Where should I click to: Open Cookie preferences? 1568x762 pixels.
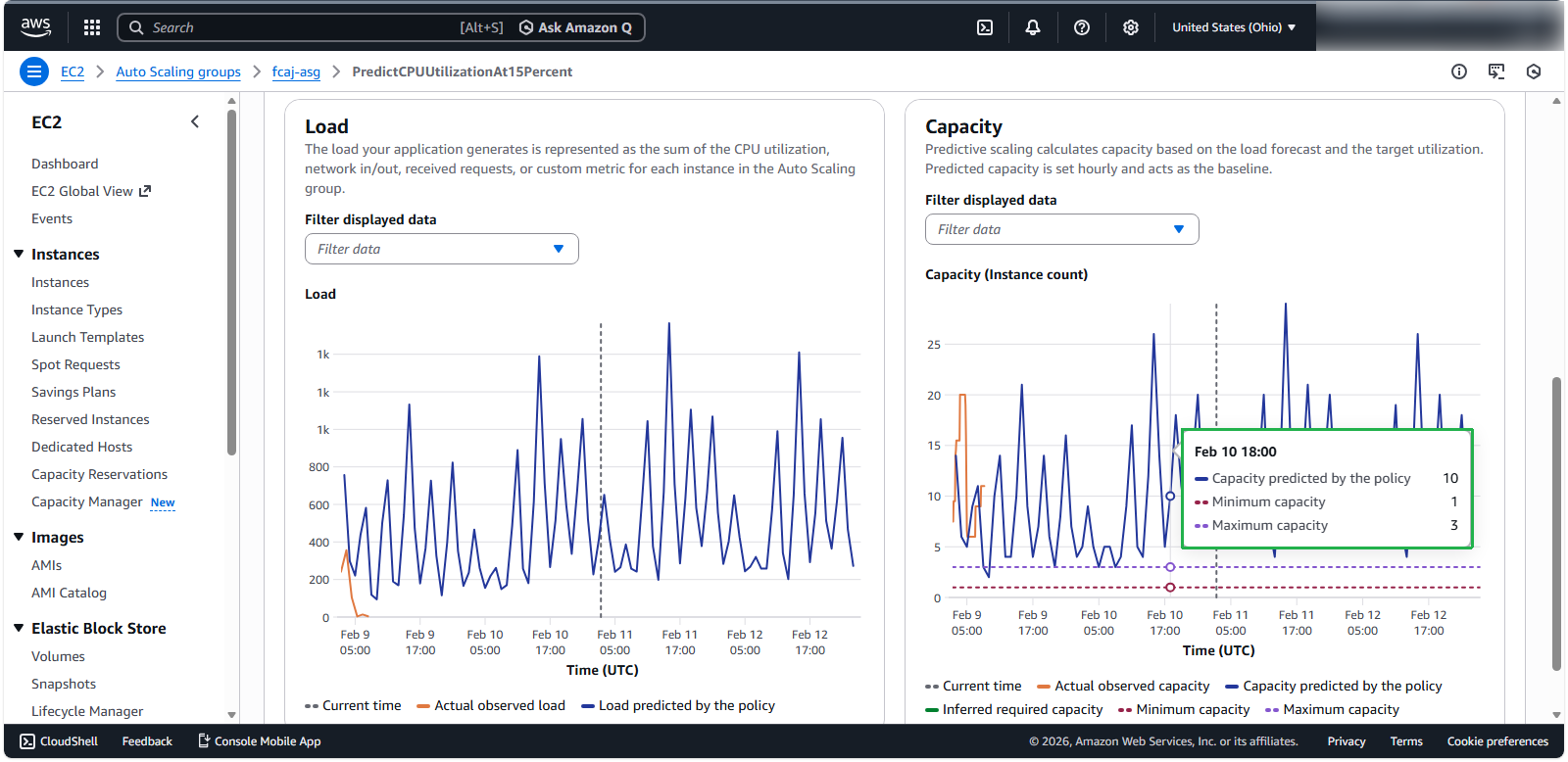coord(1497,741)
